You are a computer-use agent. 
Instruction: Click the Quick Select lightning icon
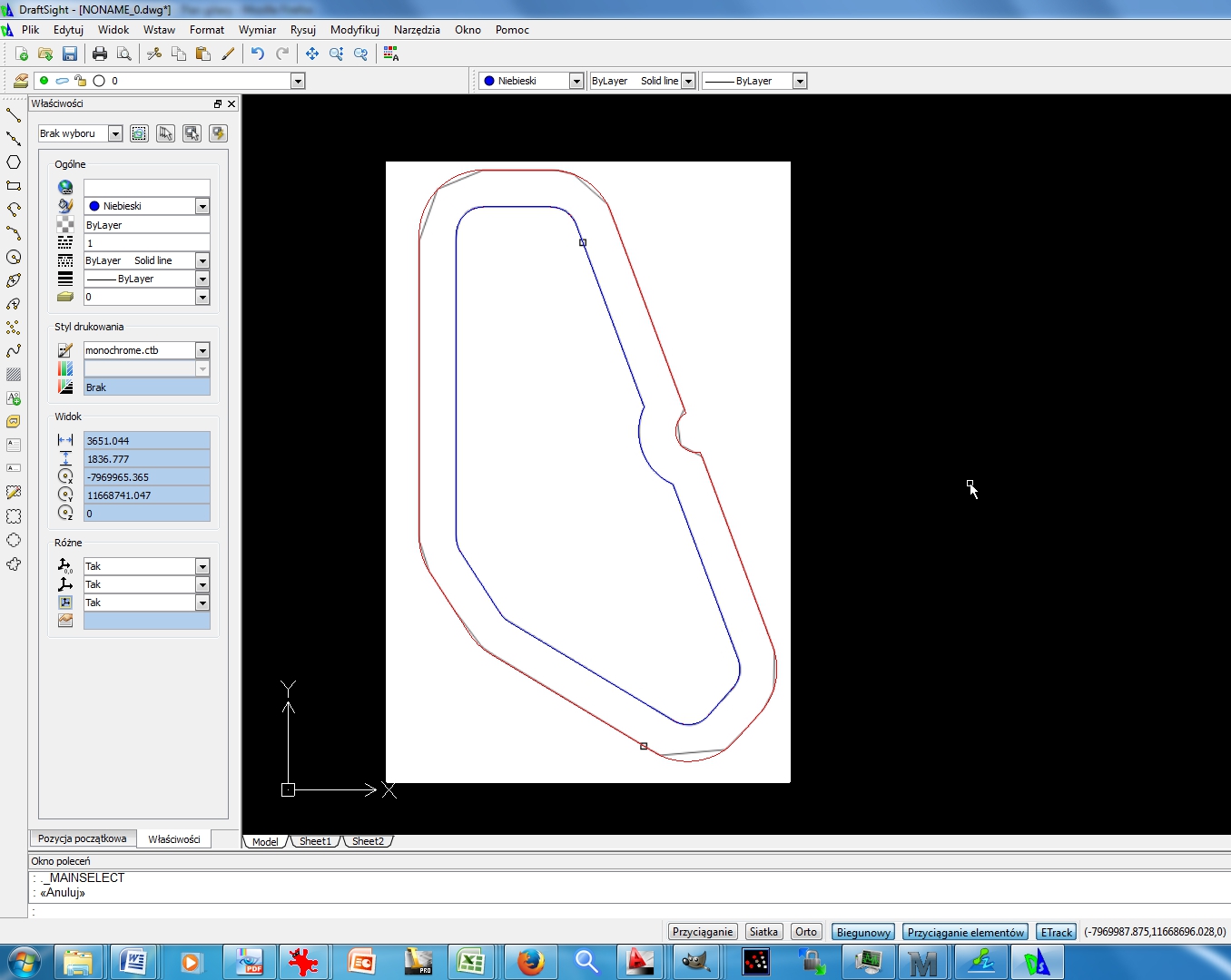[218, 133]
